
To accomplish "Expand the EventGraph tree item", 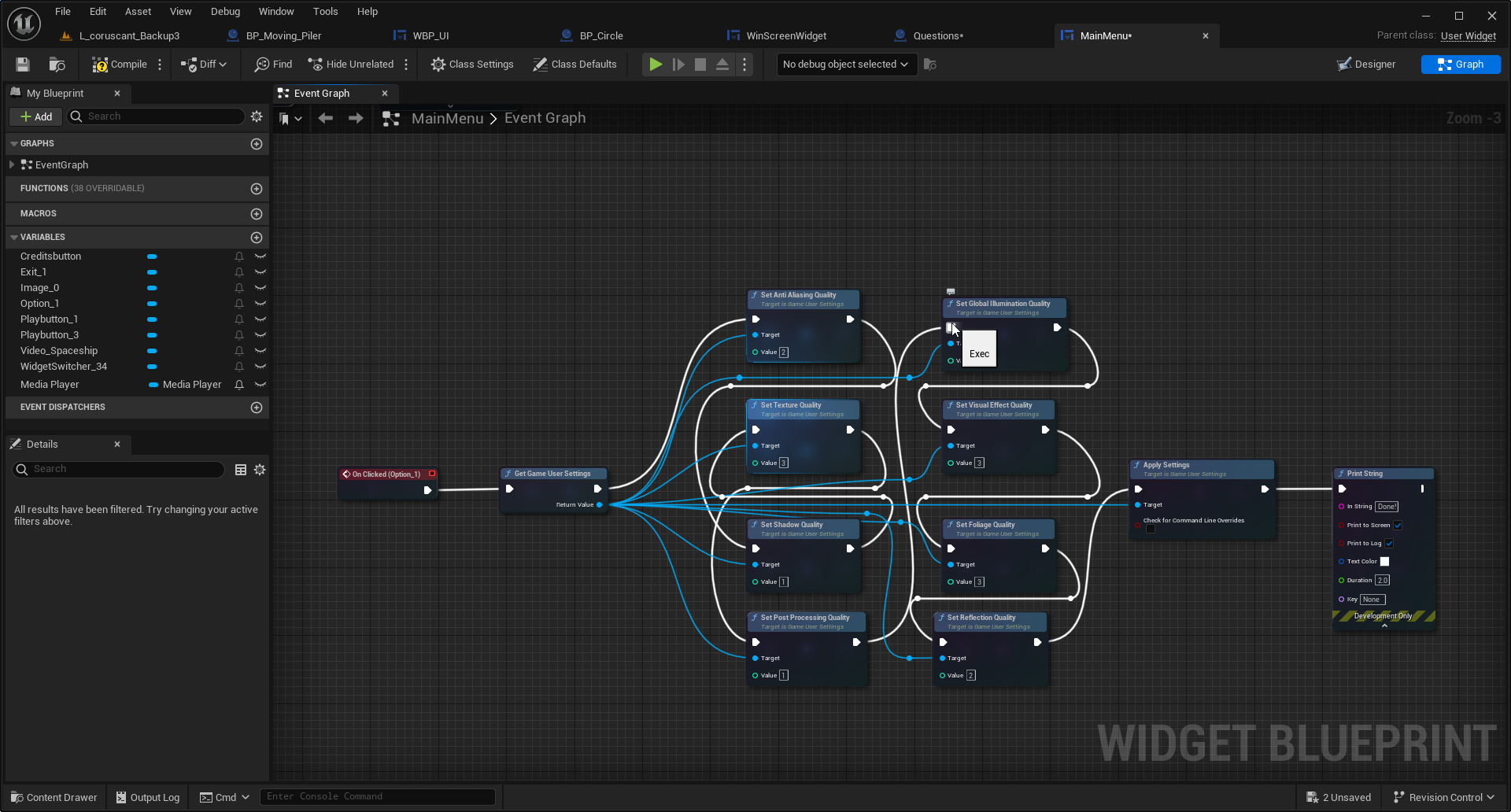I will tap(12, 164).
